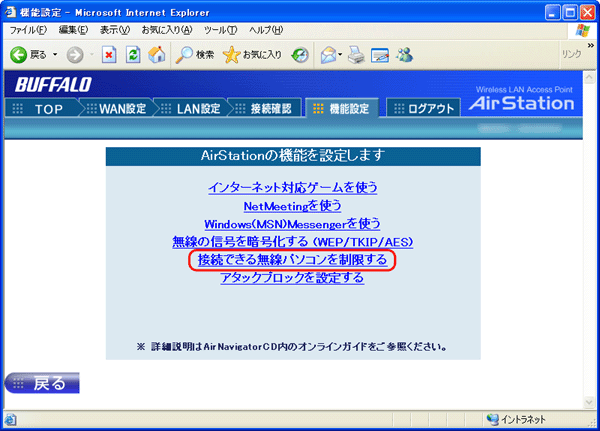The height and width of the screenshot is (431, 600).
Task: Click the BUFFALO logo
Action: click(54, 85)
